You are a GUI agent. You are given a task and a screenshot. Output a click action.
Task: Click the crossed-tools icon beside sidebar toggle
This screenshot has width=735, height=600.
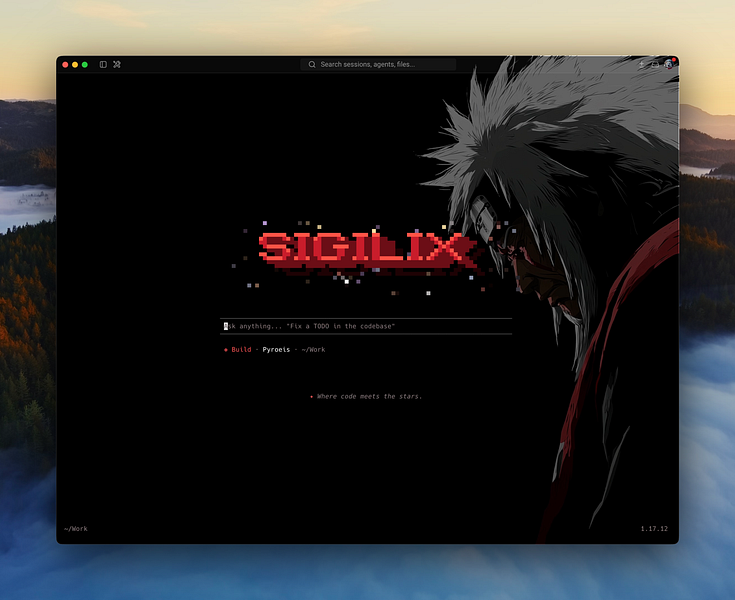click(117, 64)
